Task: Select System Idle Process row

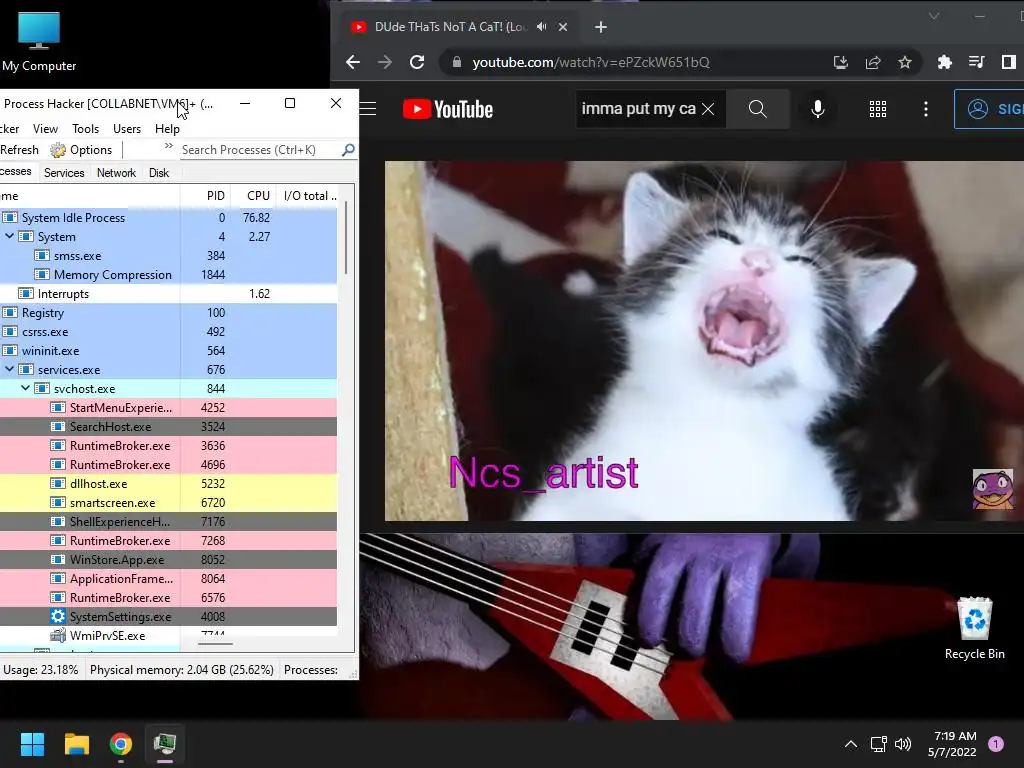Action: coord(168,217)
